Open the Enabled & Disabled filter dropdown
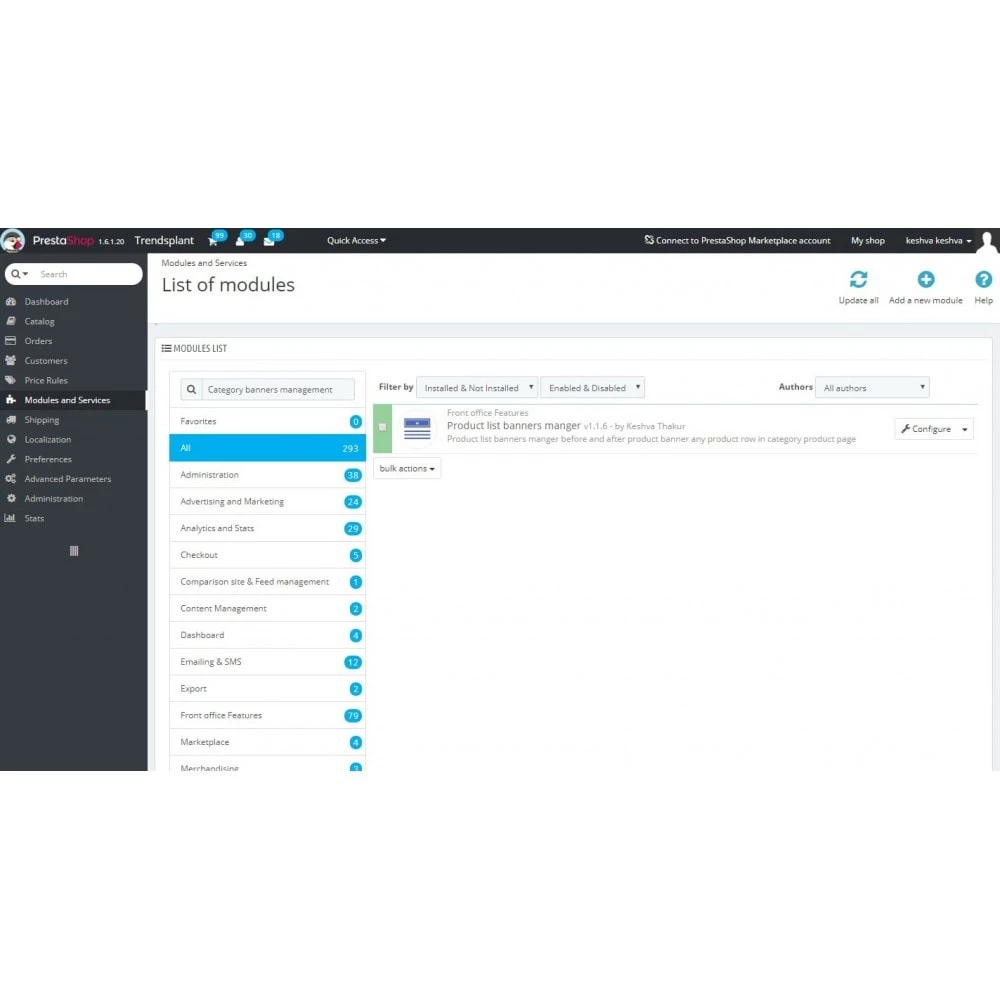 [x=592, y=388]
